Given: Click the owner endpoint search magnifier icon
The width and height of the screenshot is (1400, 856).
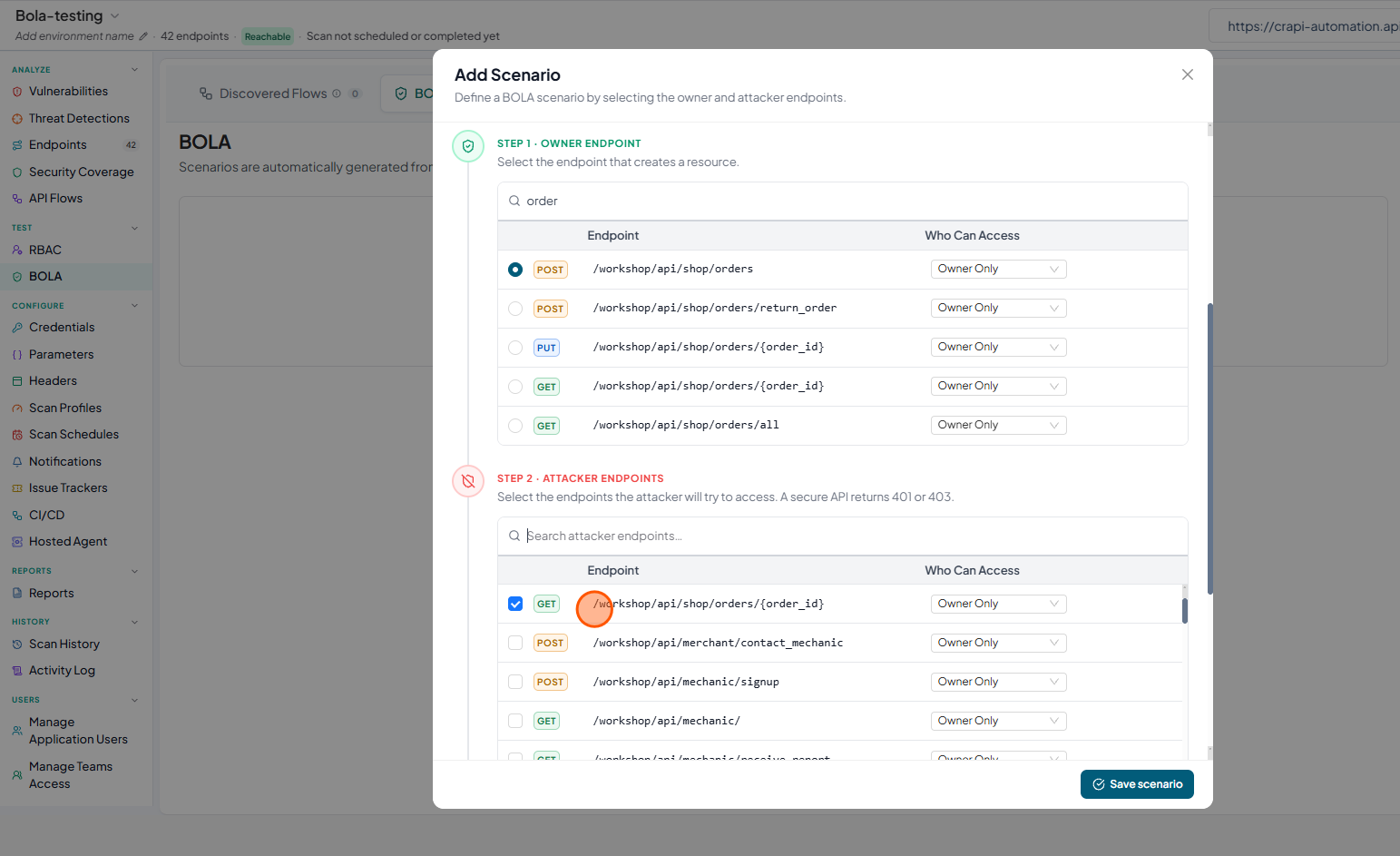Looking at the screenshot, I should coord(514,202).
